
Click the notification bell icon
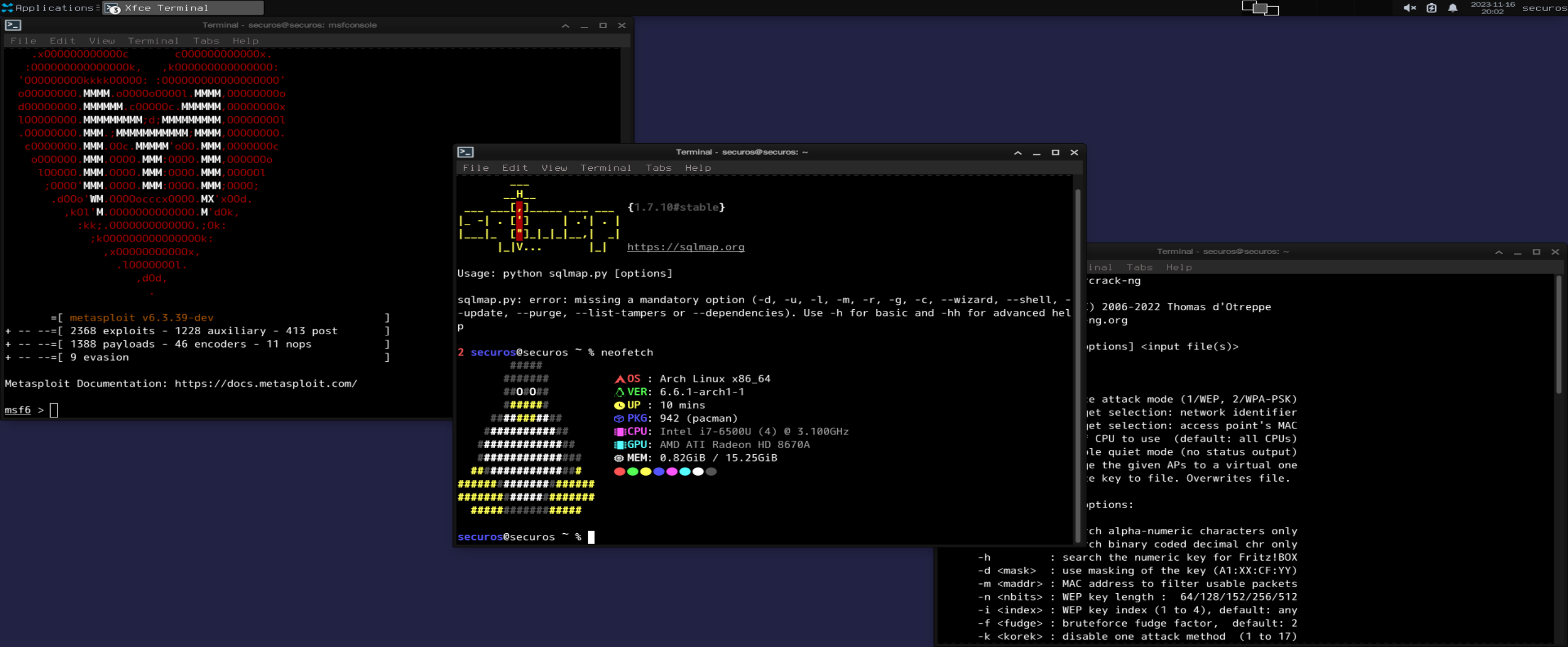click(x=1453, y=8)
